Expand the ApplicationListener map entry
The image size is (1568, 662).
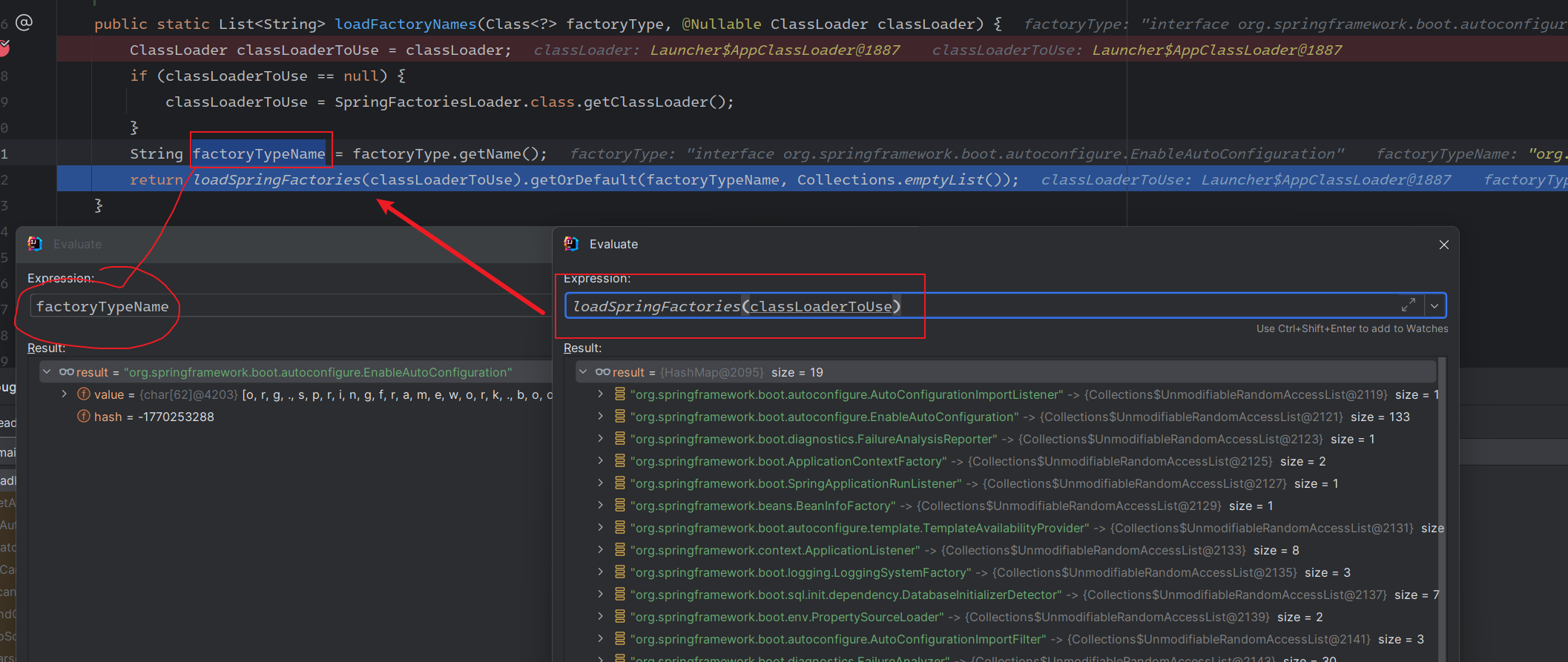[601, 550]
